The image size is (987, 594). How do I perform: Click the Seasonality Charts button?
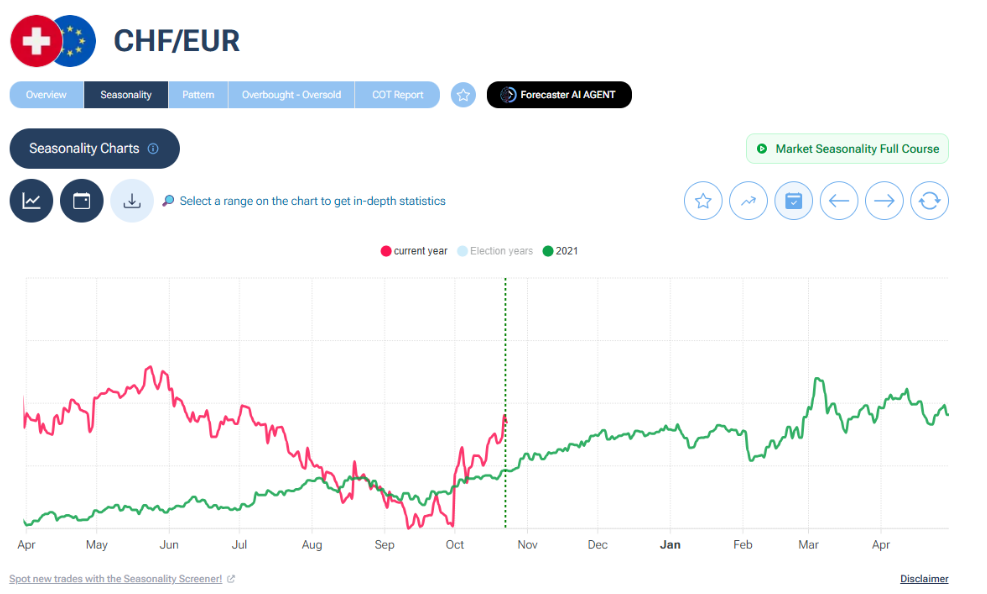point(94,148)
